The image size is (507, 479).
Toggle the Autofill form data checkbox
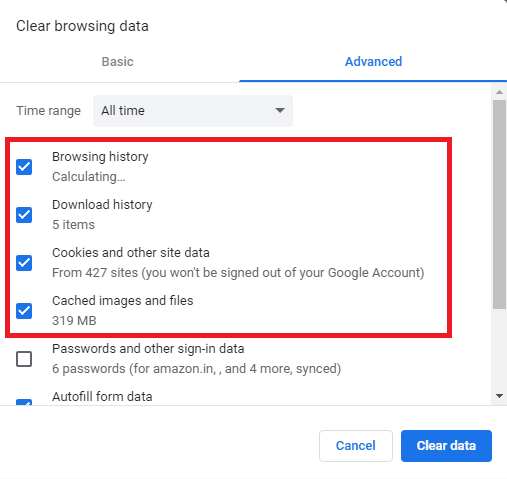(x=24, y=402)
